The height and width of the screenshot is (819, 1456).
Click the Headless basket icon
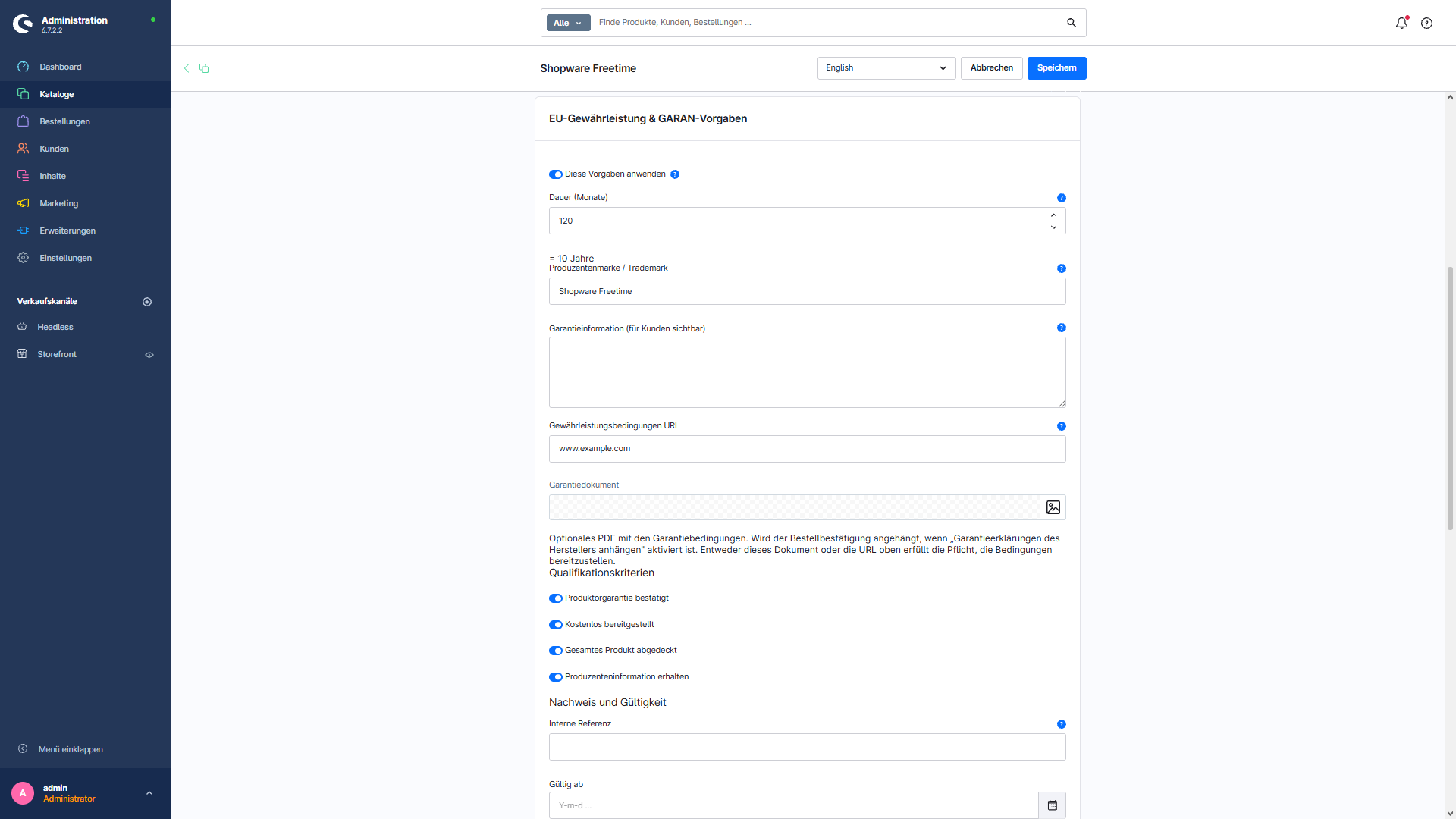(22, 327)
